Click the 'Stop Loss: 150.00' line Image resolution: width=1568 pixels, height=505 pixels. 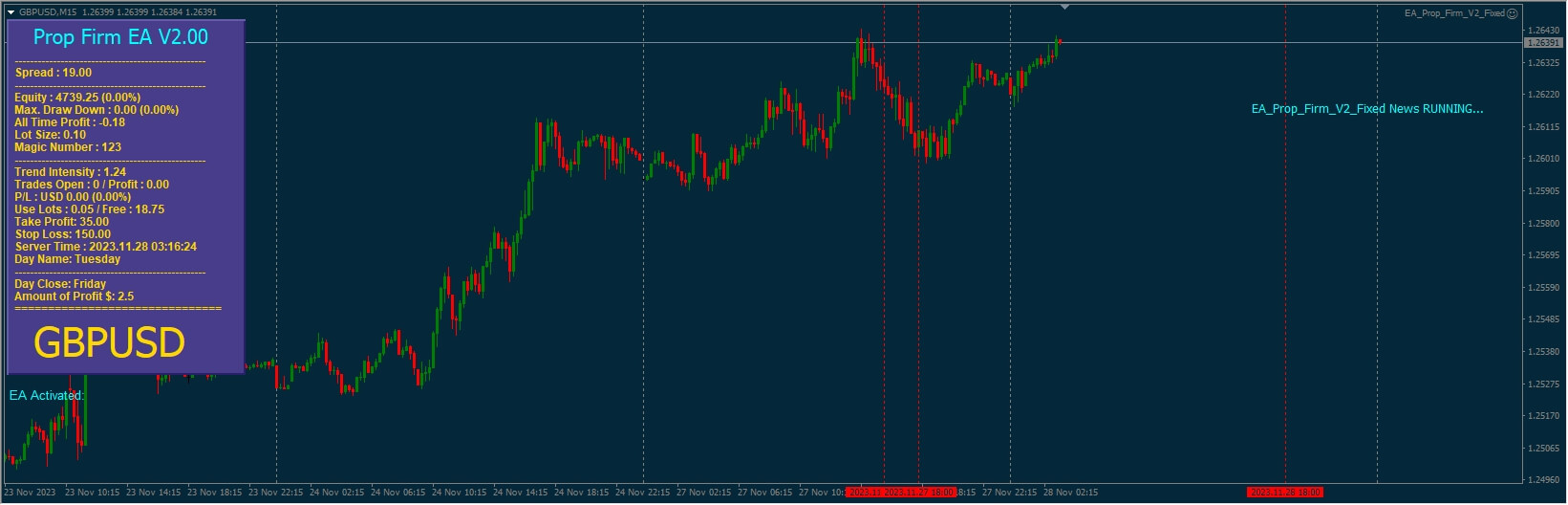coord(63,234)
